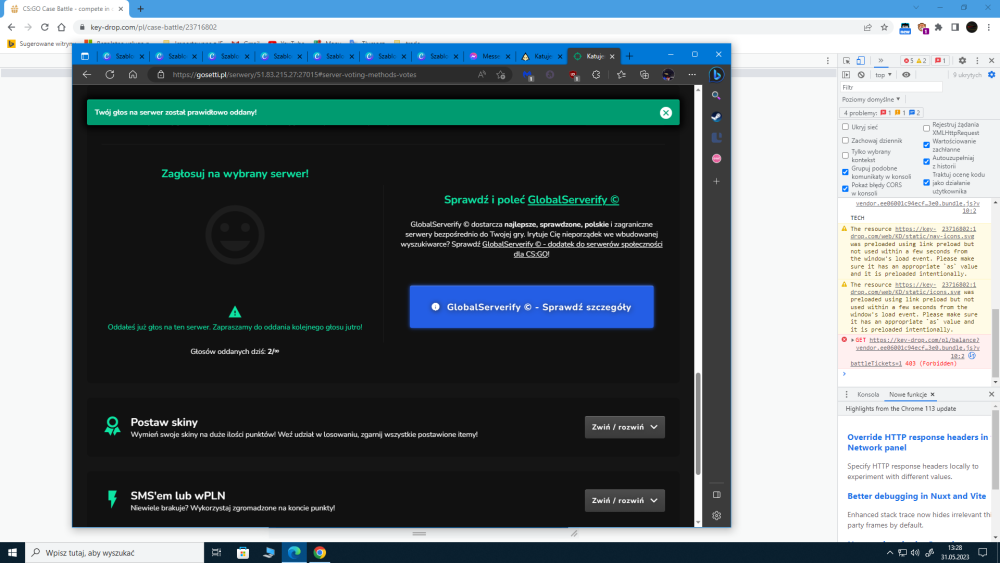Uncheck Pokaż błędy CORS w konsoli
This screenshot has height=563, width=1000.
point(845,189)
